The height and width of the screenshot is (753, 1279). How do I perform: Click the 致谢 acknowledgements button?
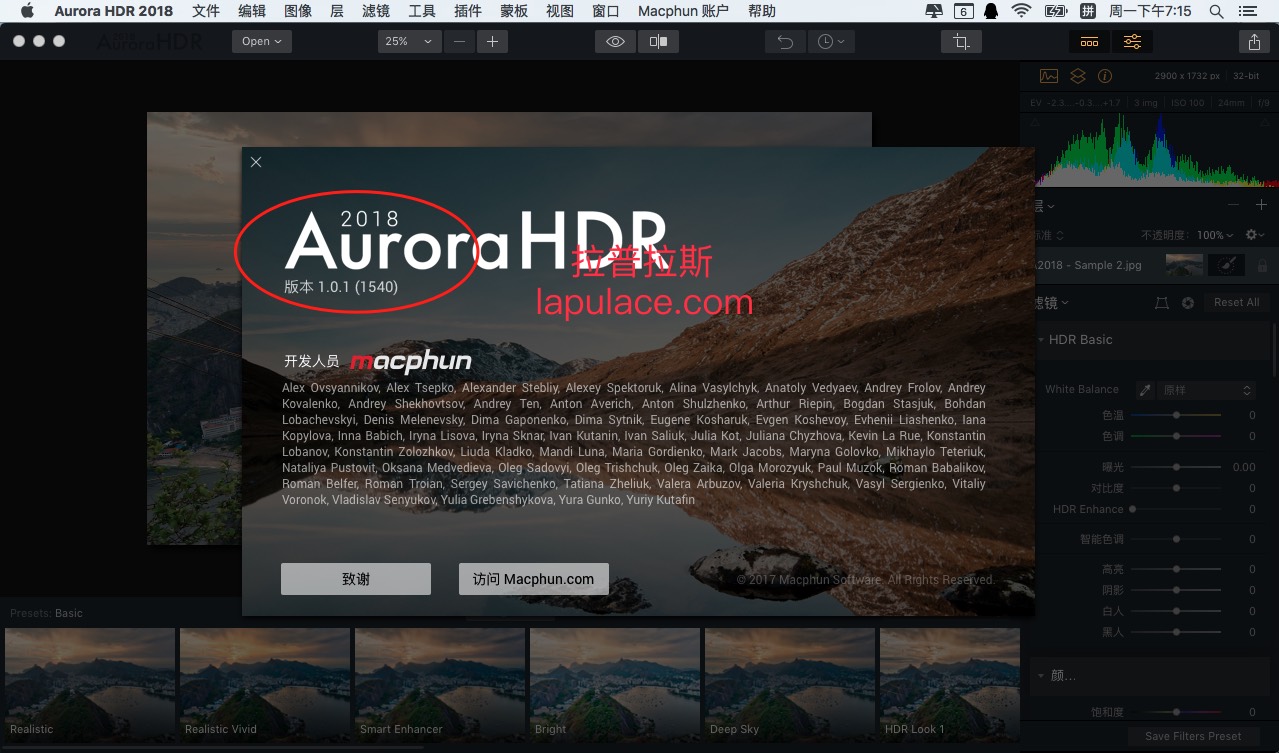pos(356,579)
